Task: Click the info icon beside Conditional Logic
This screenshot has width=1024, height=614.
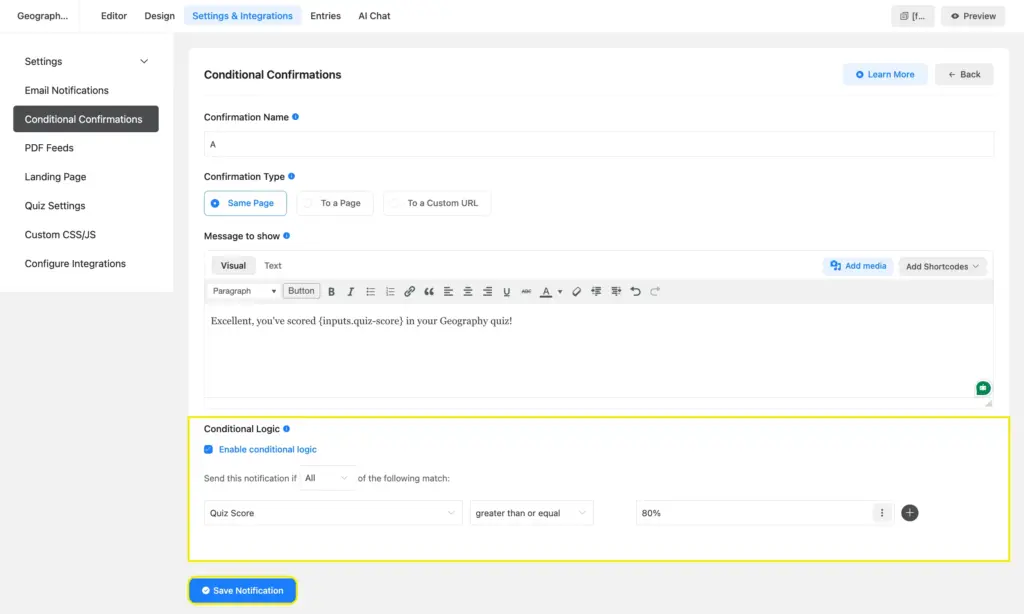Action: (286, 428)
